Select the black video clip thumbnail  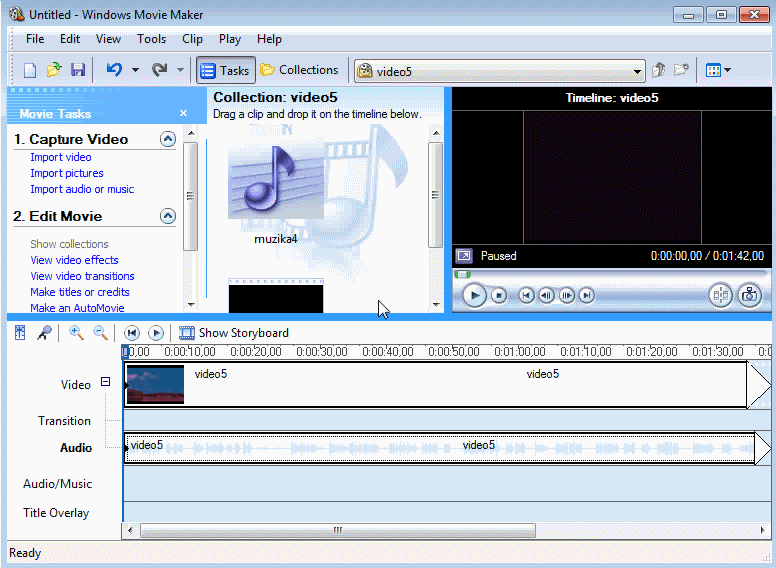(x=276, y=296)
